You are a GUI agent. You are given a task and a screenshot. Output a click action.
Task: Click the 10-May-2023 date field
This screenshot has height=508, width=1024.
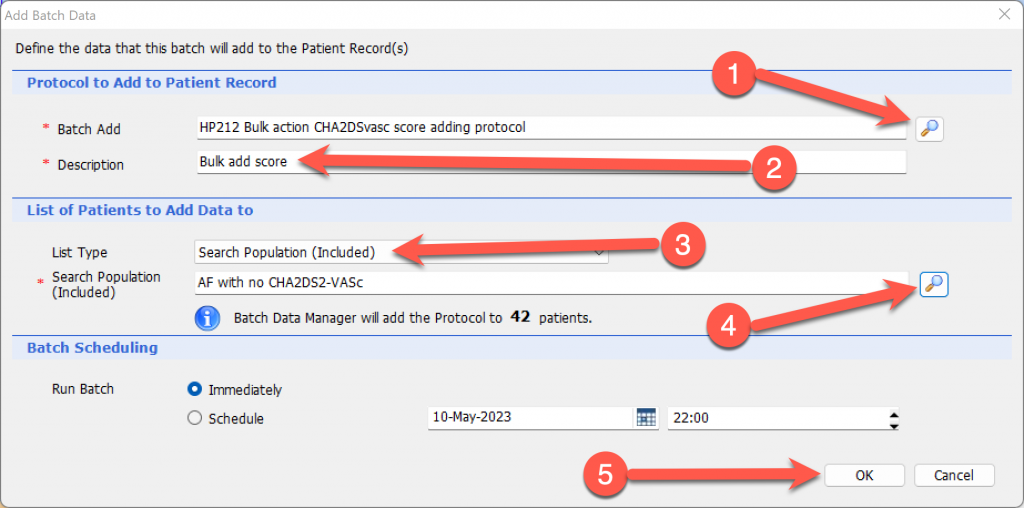tap(531, 418)
